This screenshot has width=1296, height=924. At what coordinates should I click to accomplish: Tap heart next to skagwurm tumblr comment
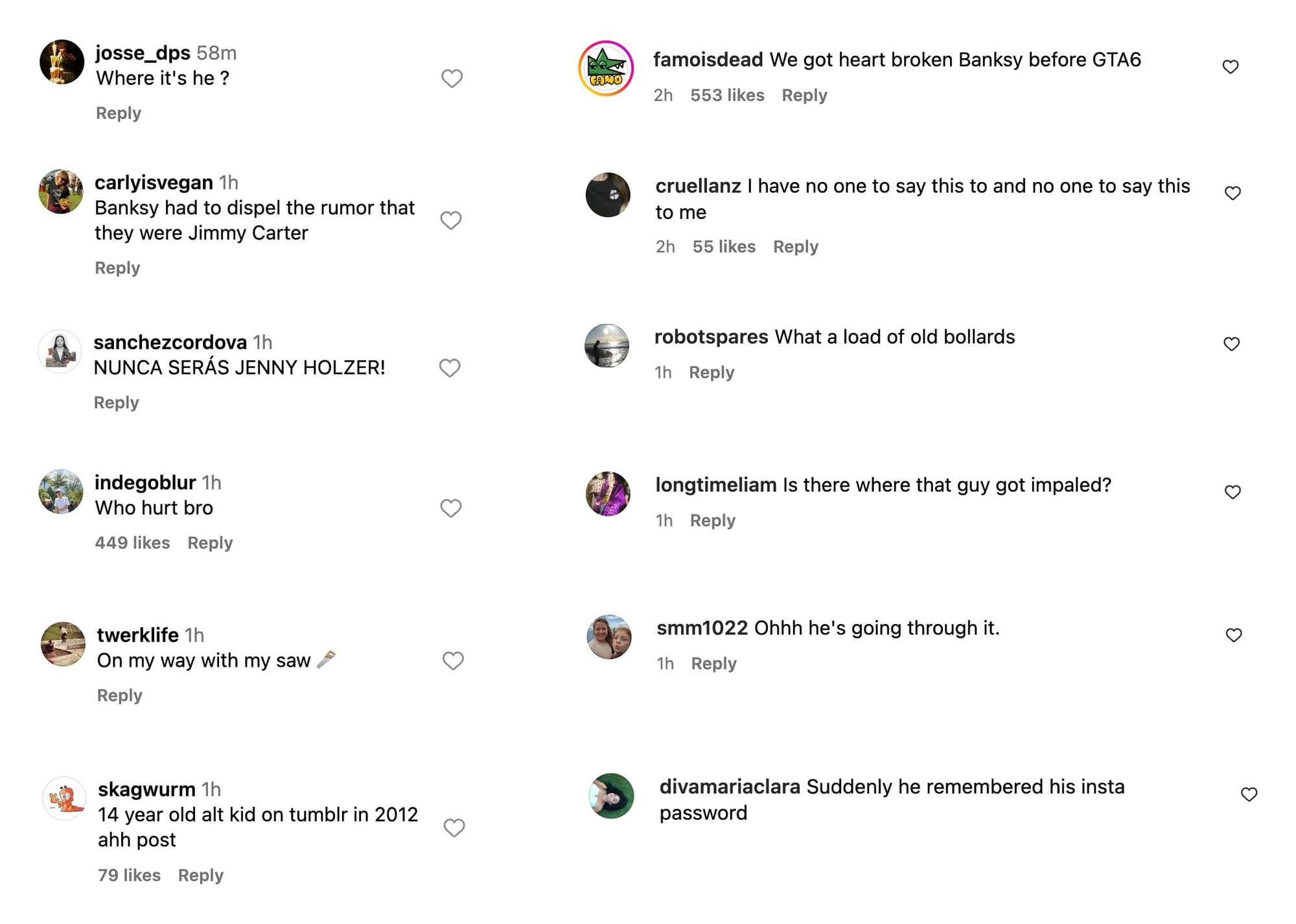[454, 827]
